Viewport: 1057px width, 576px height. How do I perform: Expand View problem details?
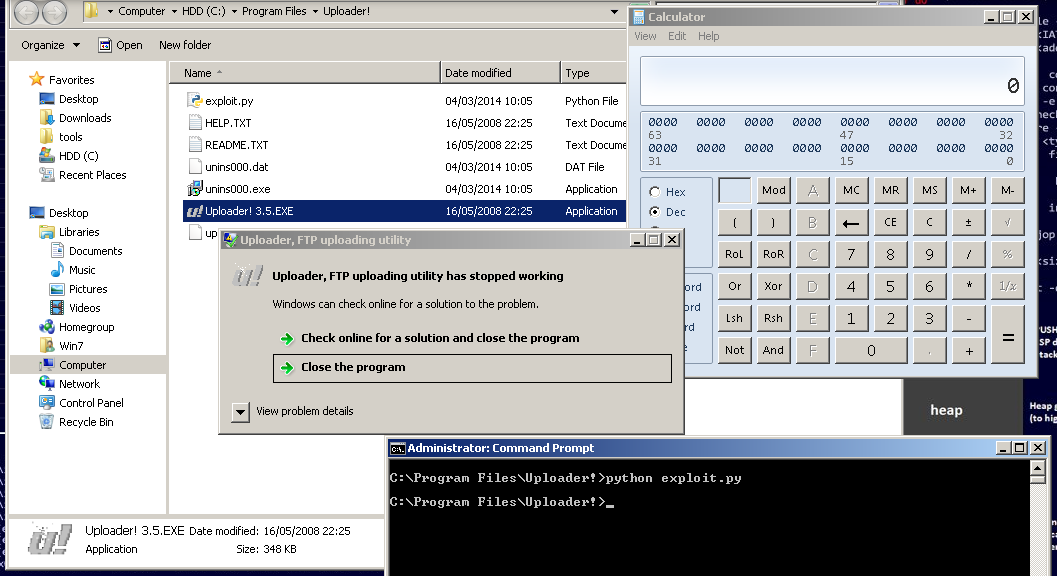pos(240,411)
